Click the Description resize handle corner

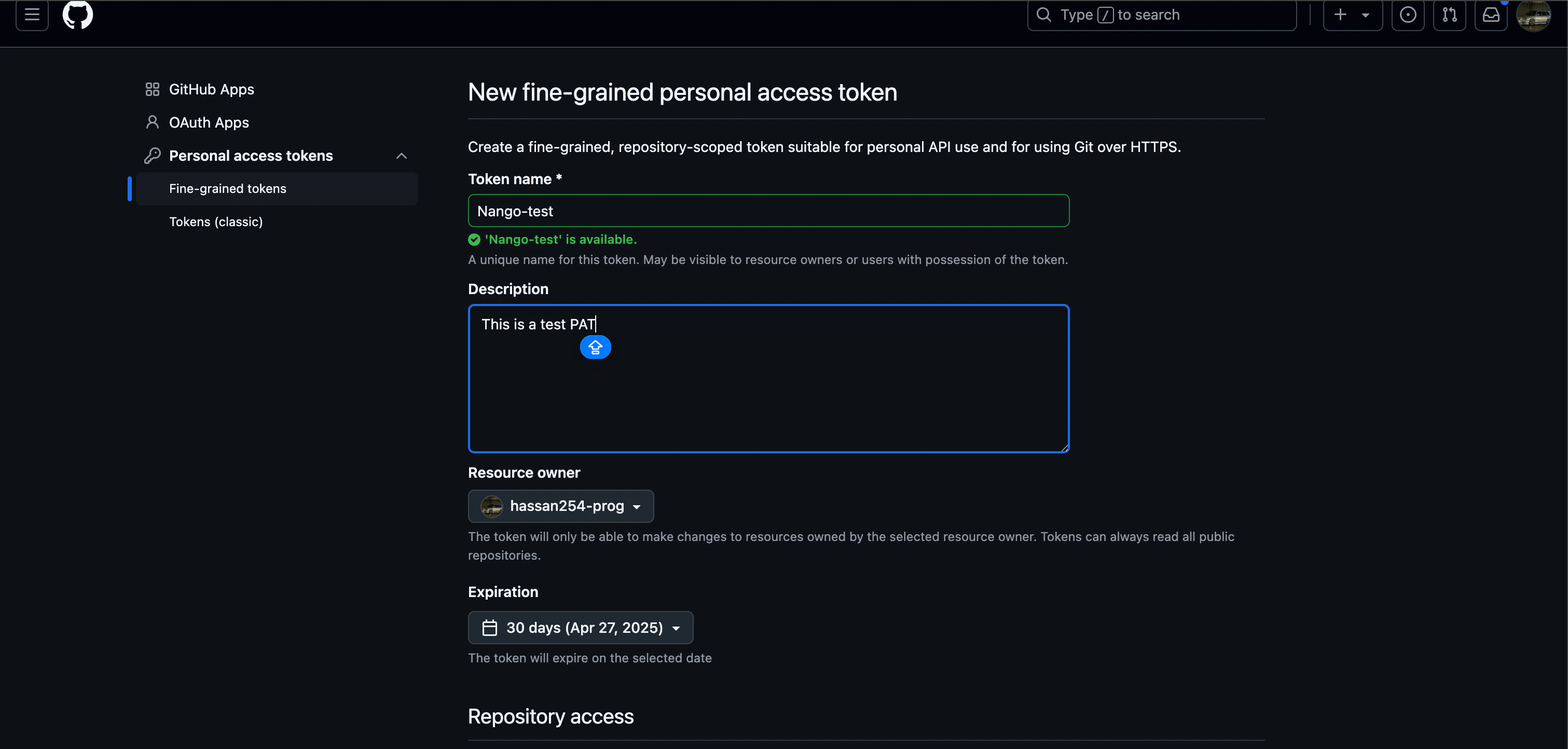pyautogui.click(x=1064, y=448)
